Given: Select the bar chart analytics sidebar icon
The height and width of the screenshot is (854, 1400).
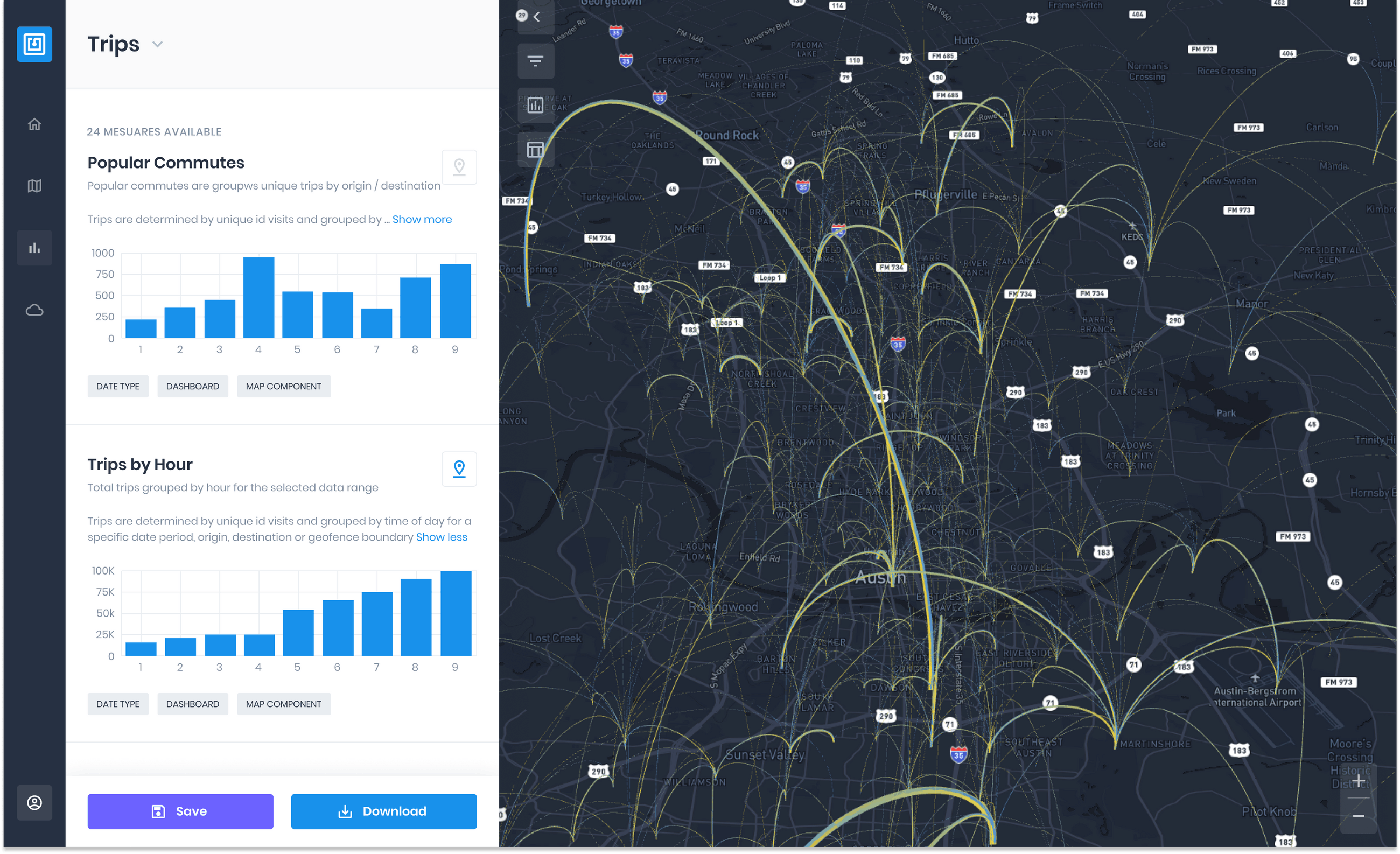Looking at the screenshot, I should pos(34,248).
